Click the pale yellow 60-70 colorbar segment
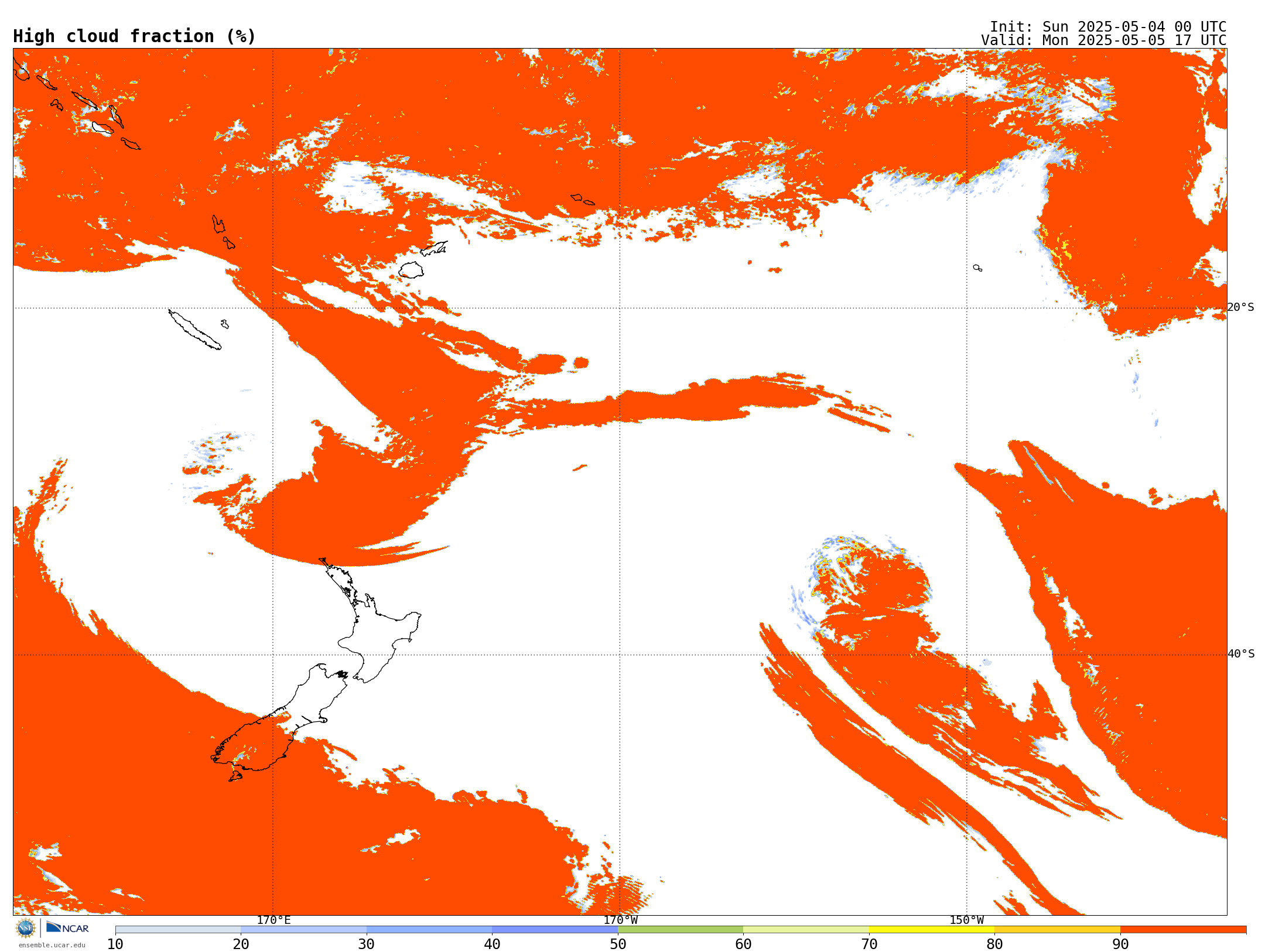1265x952 pixels. coord(806,930)
